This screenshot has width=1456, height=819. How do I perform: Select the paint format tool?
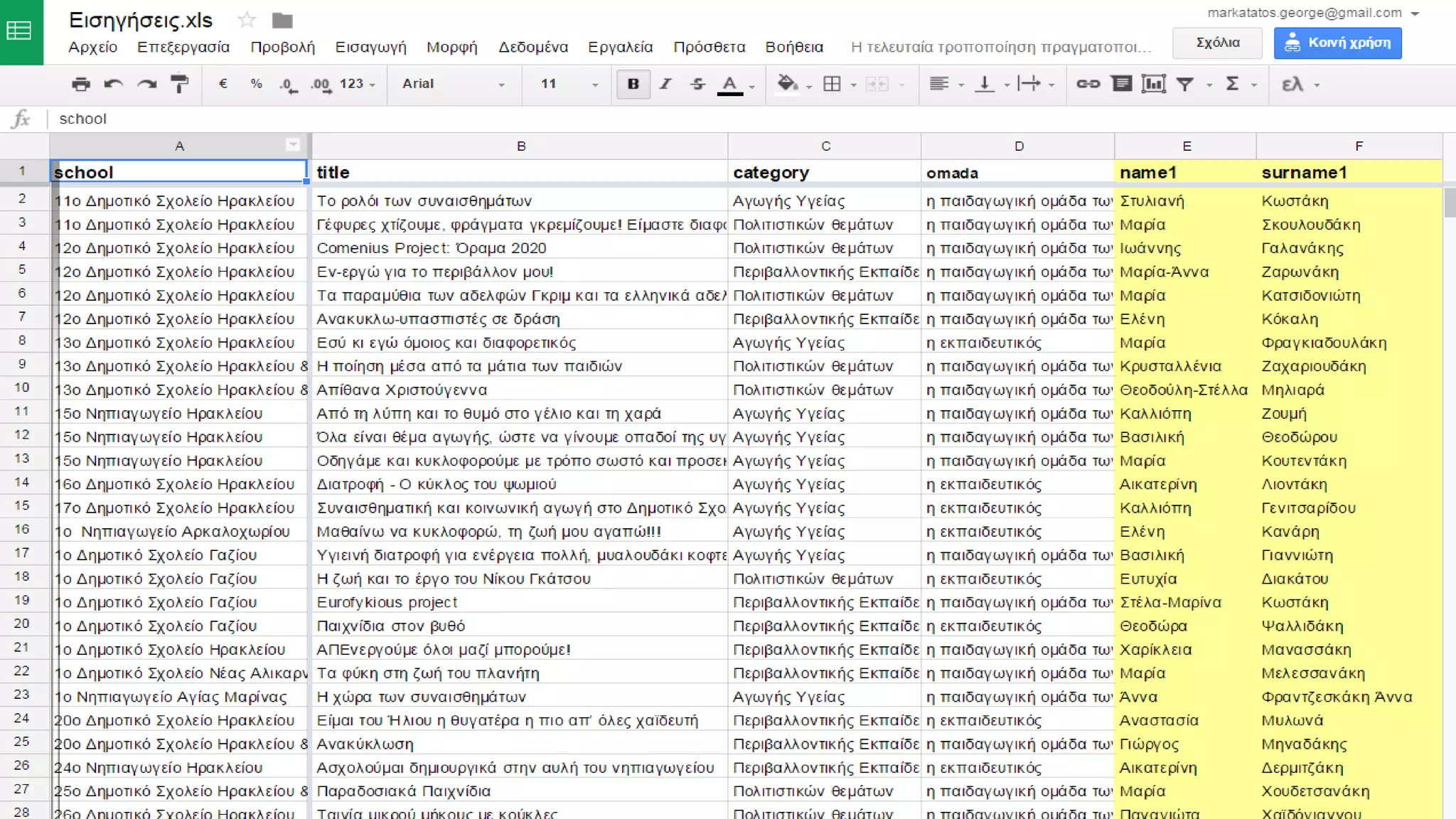coord(179,84)
